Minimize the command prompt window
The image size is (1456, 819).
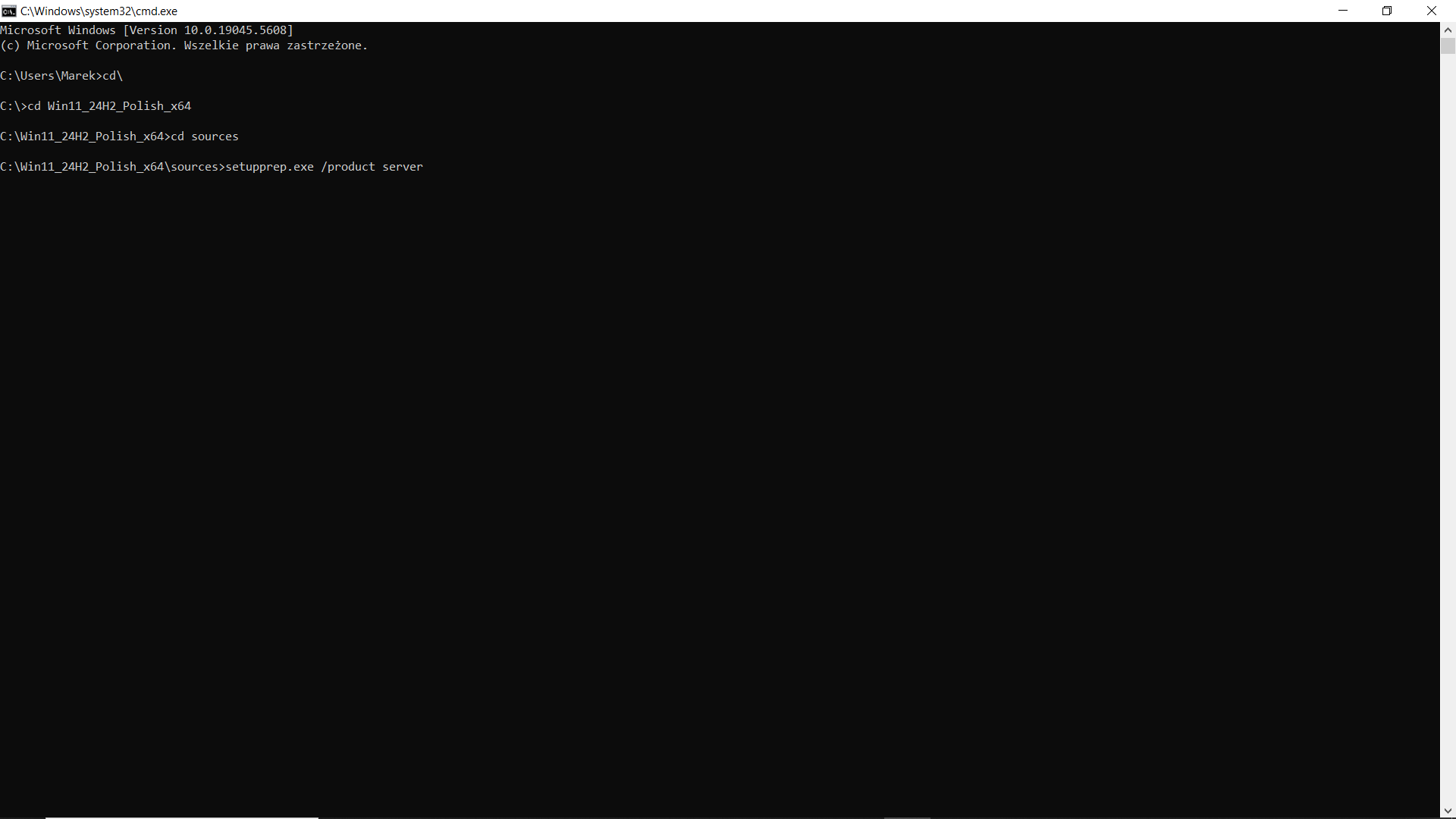click(1343, 11)
